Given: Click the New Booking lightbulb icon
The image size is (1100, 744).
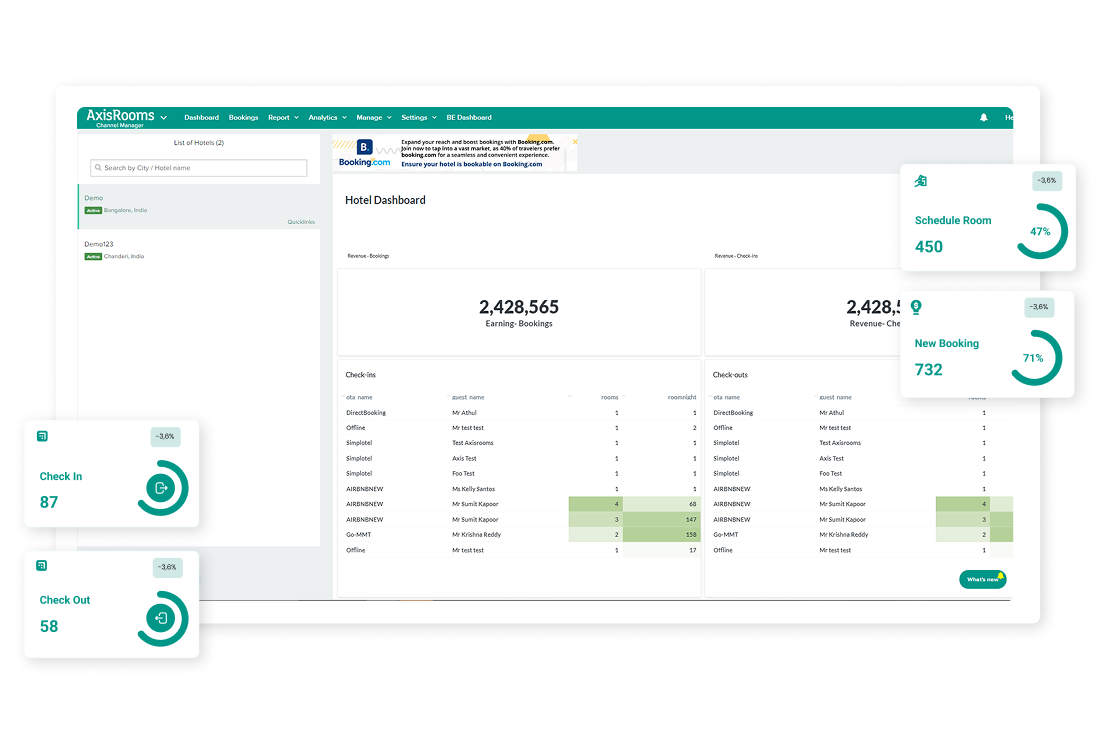Looking at the screenshot, I should [x=916, y=307].
